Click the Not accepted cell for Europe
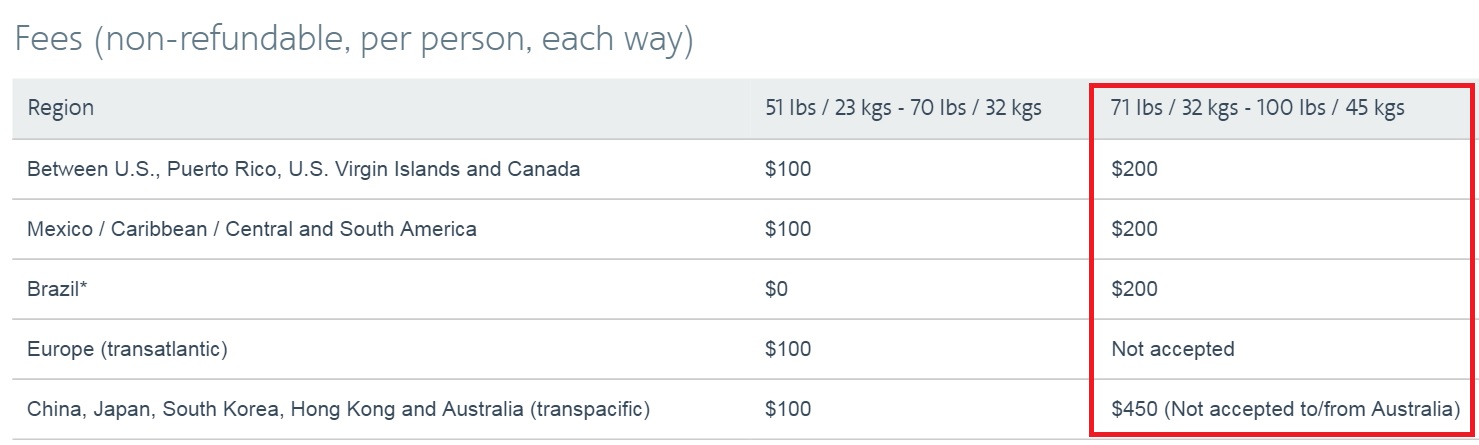The width and height of the screenshot is (1479, 445). (1173, 349)
